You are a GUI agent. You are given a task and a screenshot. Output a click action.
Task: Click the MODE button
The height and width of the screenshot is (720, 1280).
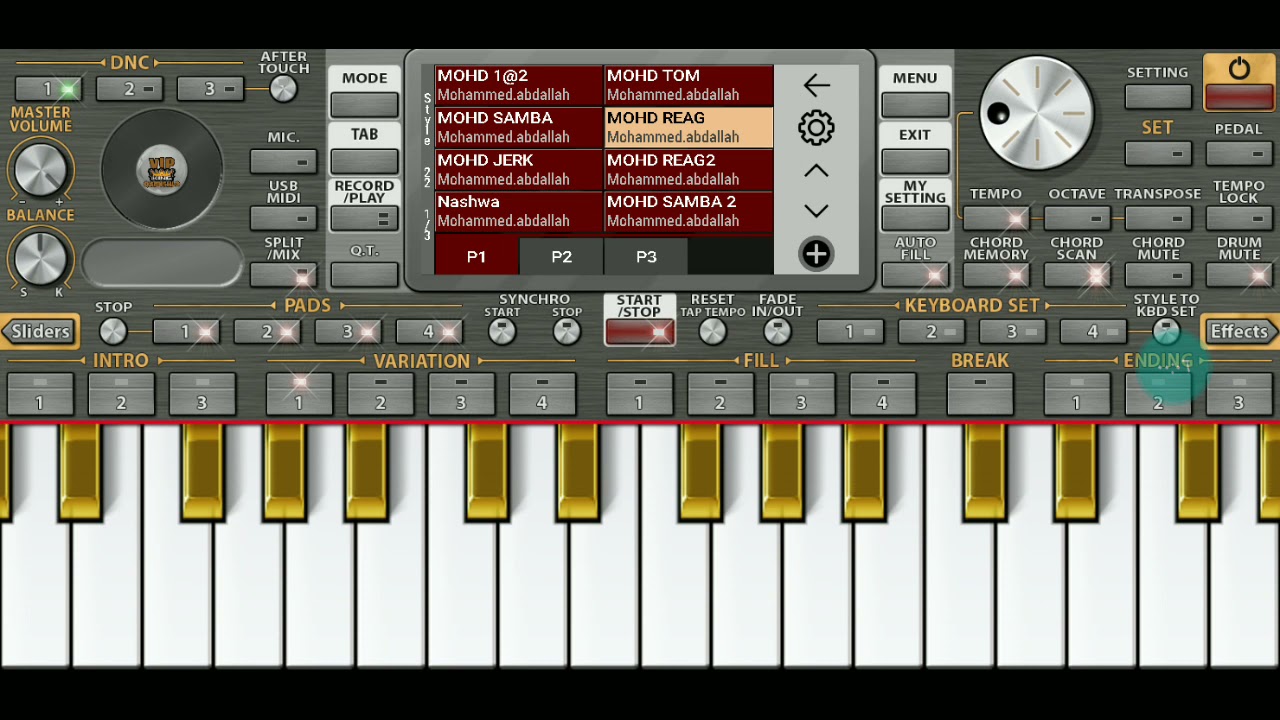(x=364, y=104)
